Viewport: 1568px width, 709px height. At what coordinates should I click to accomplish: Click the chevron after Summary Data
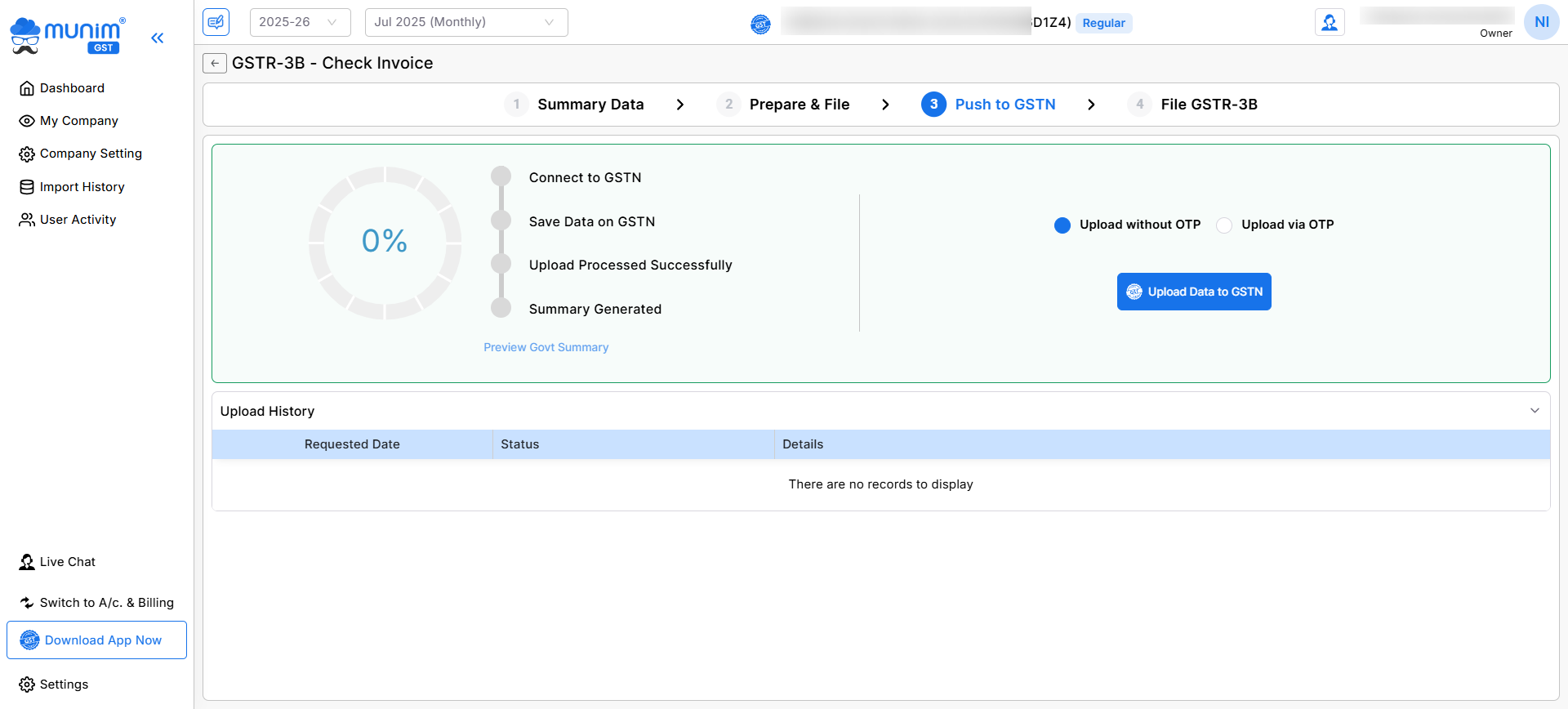pyautogui.click(x=680, y=105)
